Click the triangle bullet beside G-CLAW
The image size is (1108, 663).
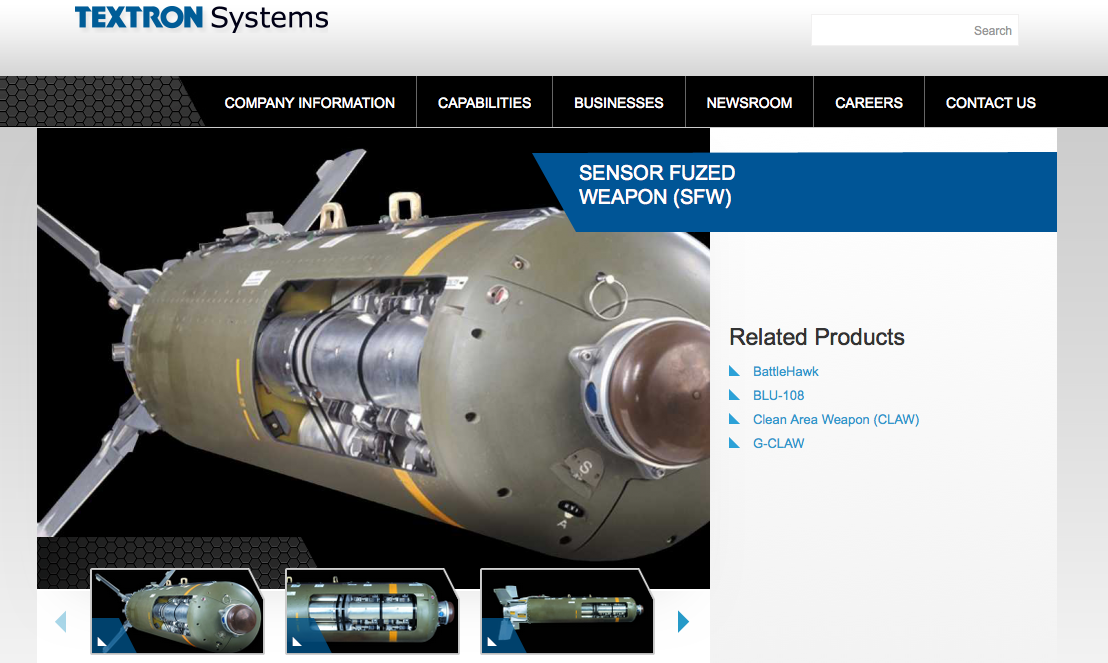[734, 443]
